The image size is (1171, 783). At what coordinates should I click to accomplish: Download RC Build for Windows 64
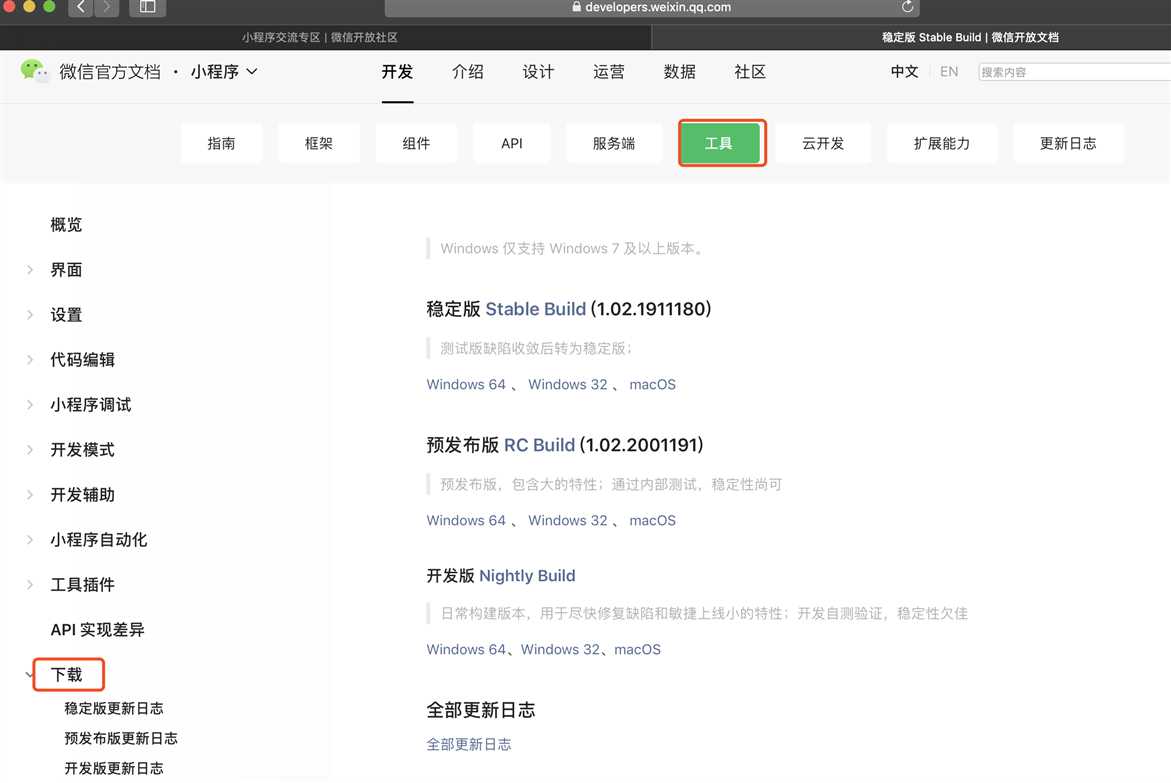click(x=466, y=521)
